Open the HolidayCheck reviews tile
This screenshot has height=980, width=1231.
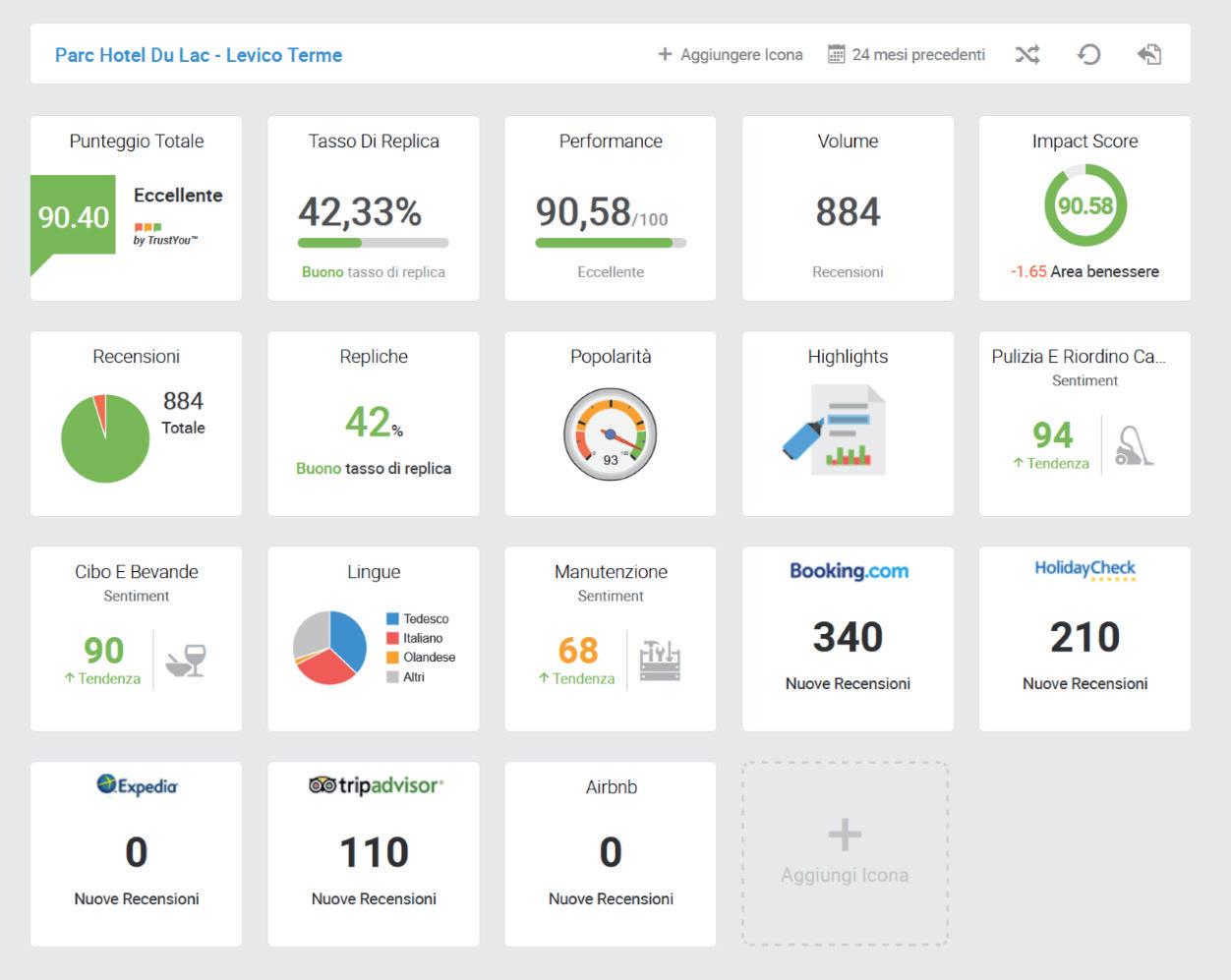pyautogui.click(x=1084, y=639)
